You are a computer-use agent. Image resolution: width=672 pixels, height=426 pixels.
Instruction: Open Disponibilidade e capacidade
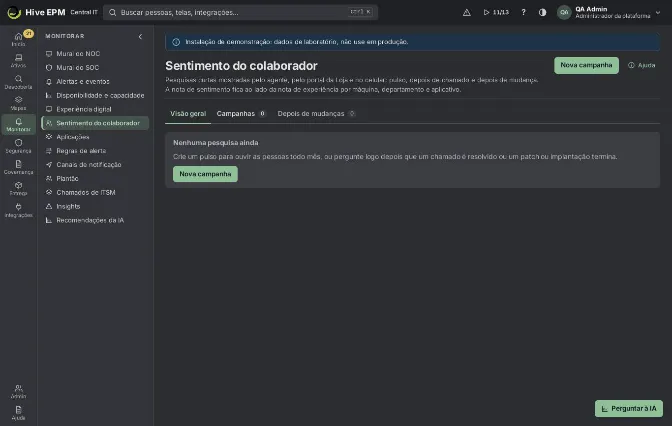(95, 95)
